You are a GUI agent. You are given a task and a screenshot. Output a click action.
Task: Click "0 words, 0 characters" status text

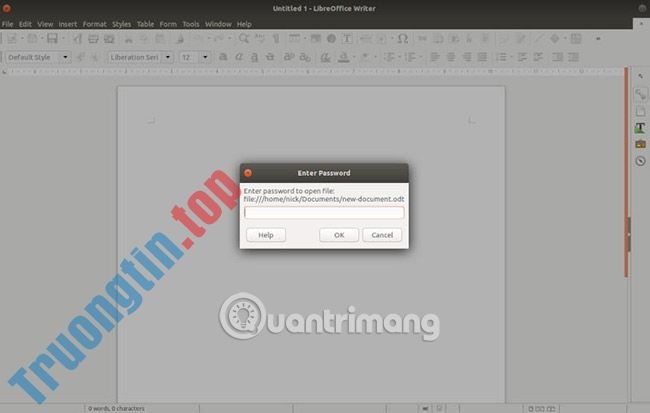116,409
